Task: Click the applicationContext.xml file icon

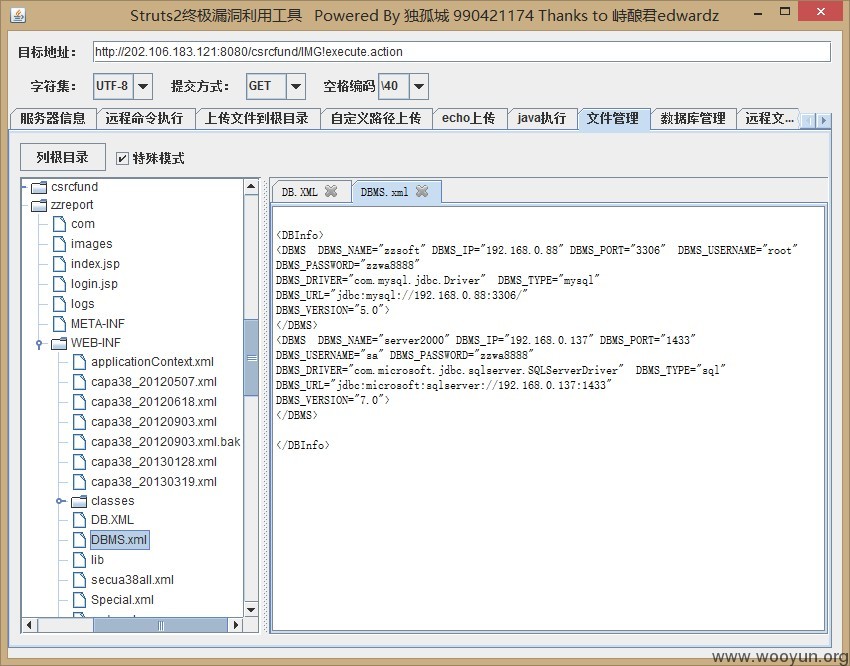Action: point(79,362)
